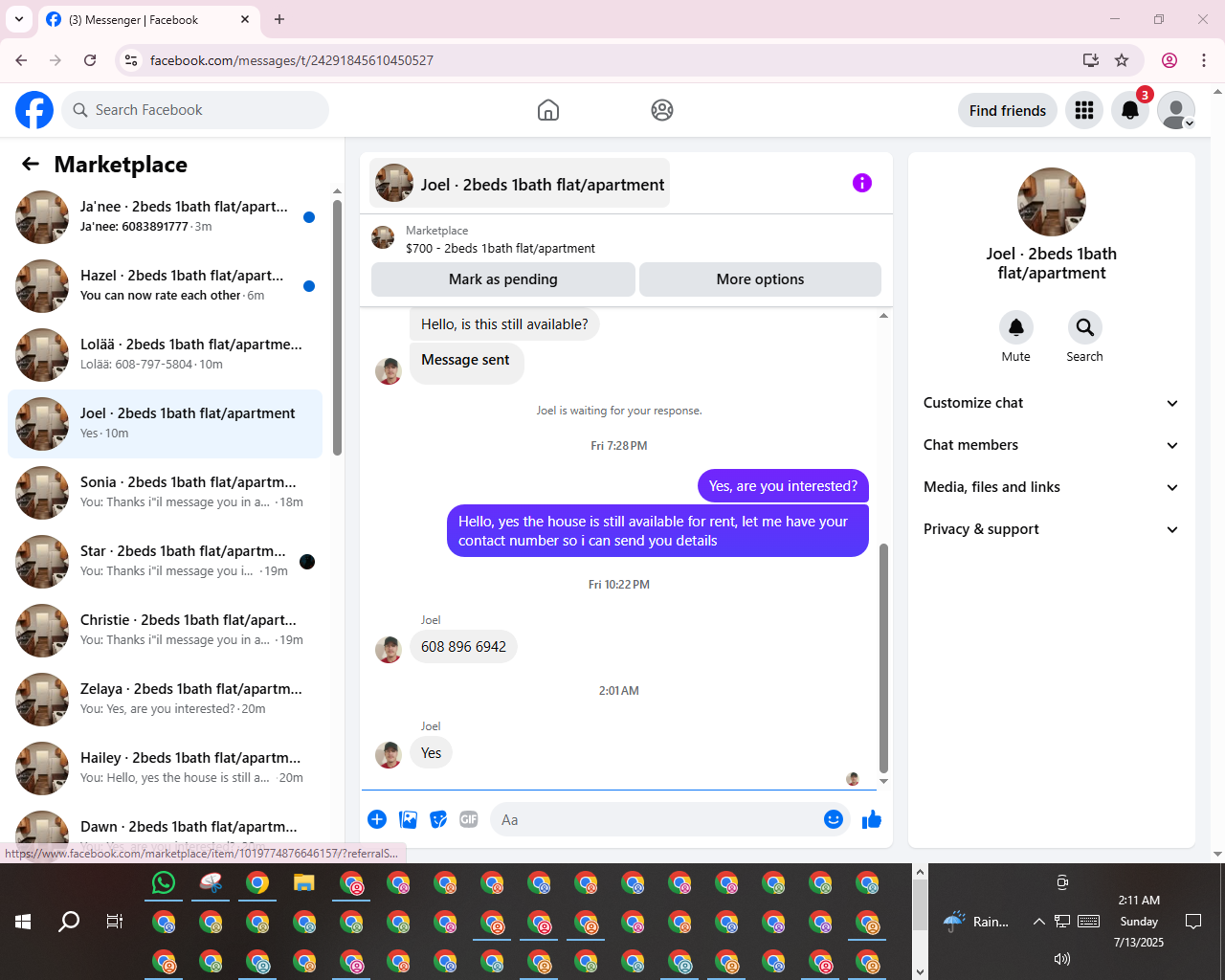Select Joel's conversation in the list
The width and height of the screenshot is (1225, 980).
pyautogui.click(x=166, y=424)
